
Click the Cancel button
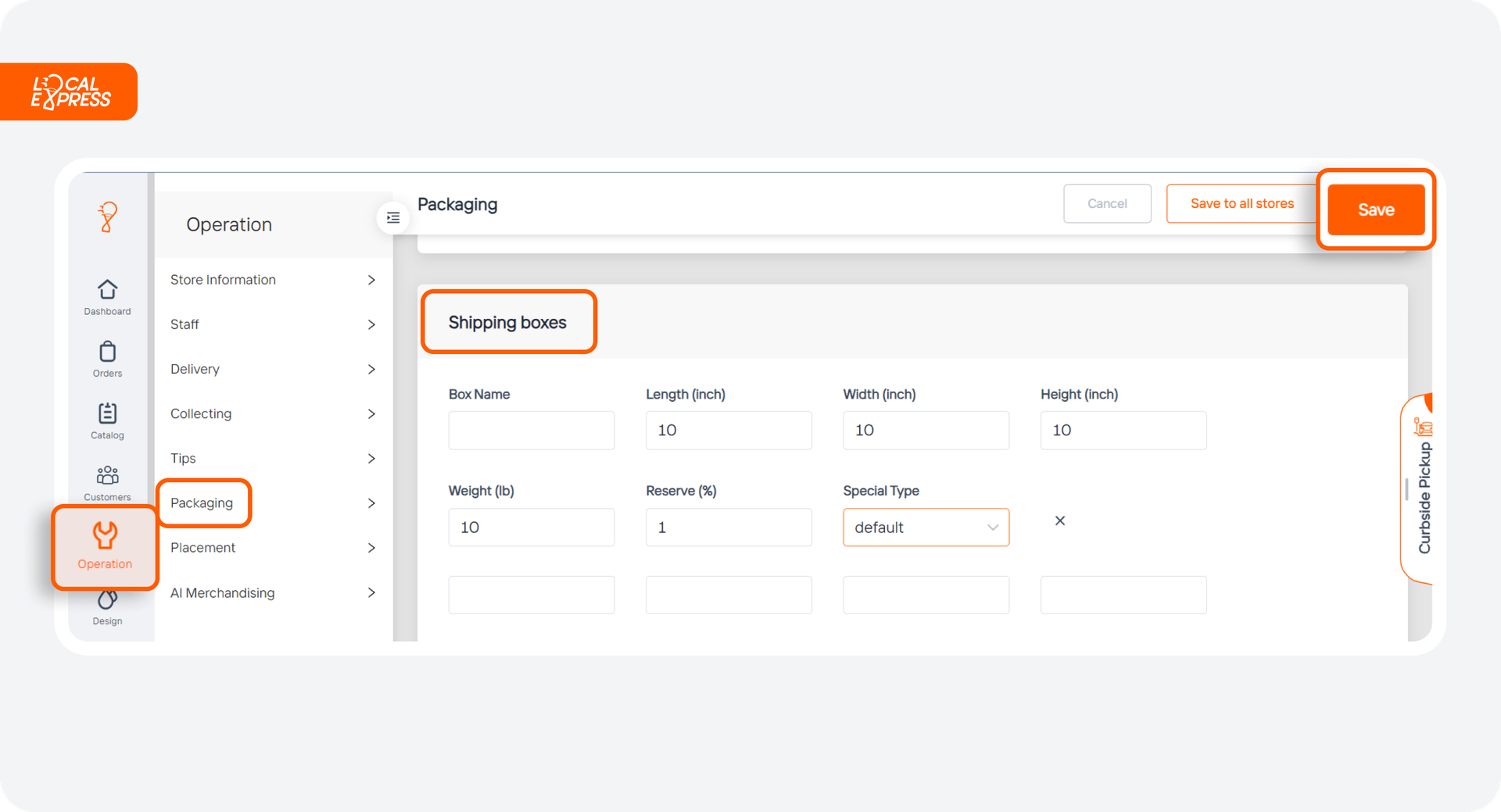pos(1107,203)
